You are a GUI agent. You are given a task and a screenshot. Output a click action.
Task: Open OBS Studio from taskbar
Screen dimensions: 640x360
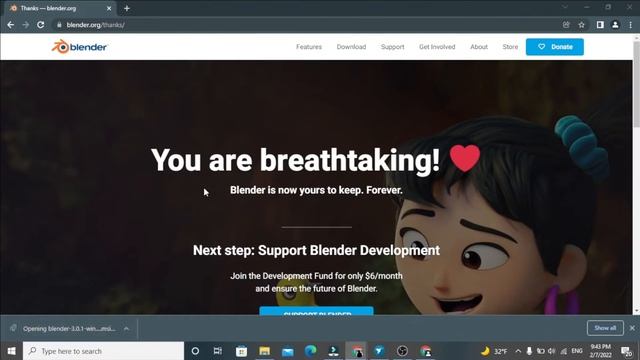(402, 351)
